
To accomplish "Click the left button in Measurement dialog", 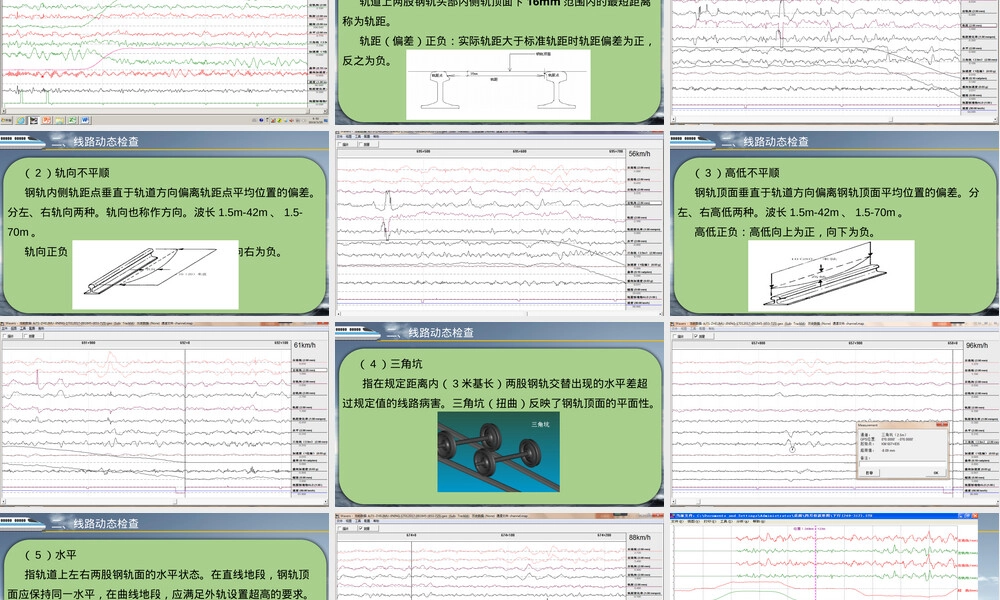I will (x=869, y=472).
